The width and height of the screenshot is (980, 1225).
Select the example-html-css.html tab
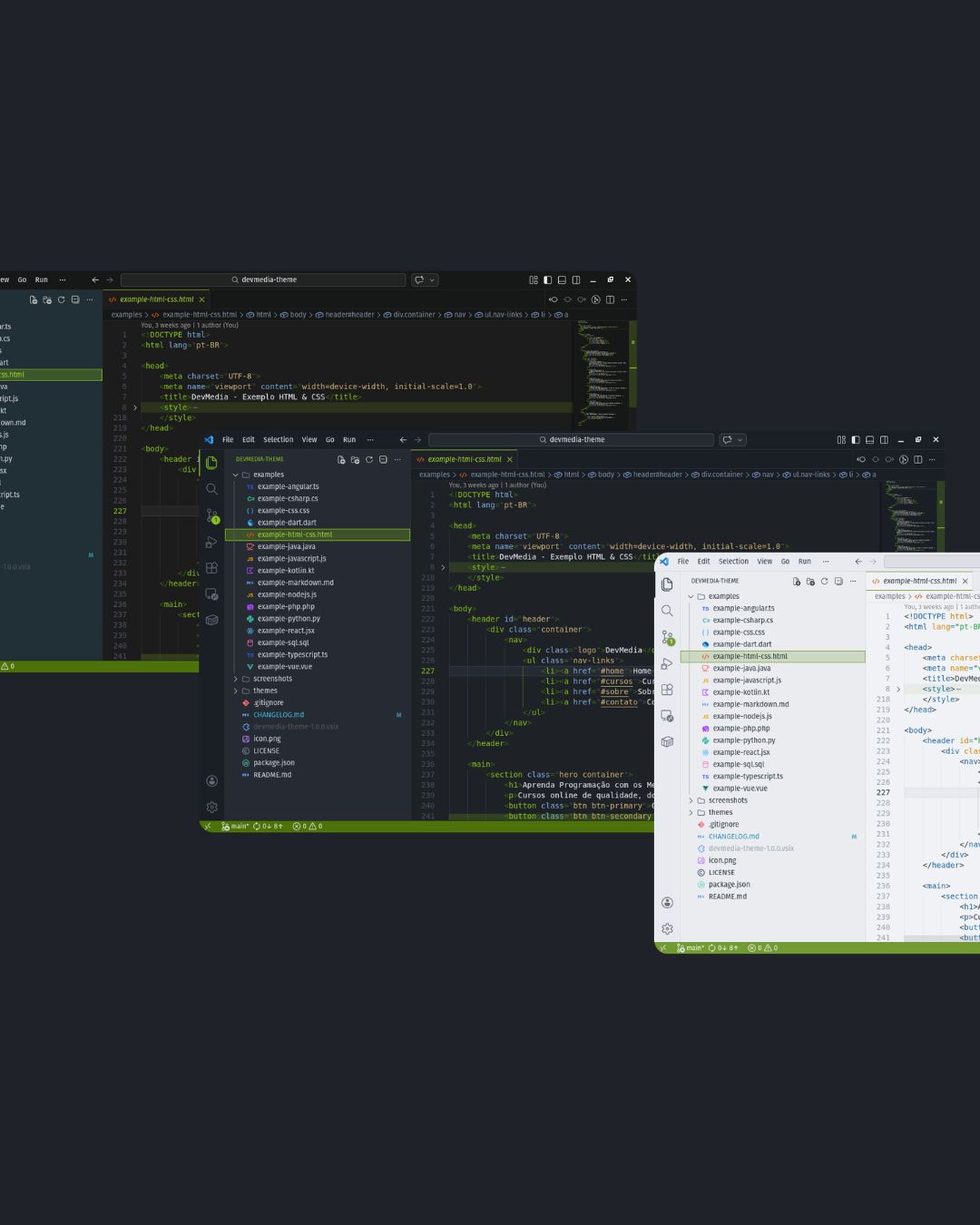point(465,459)
